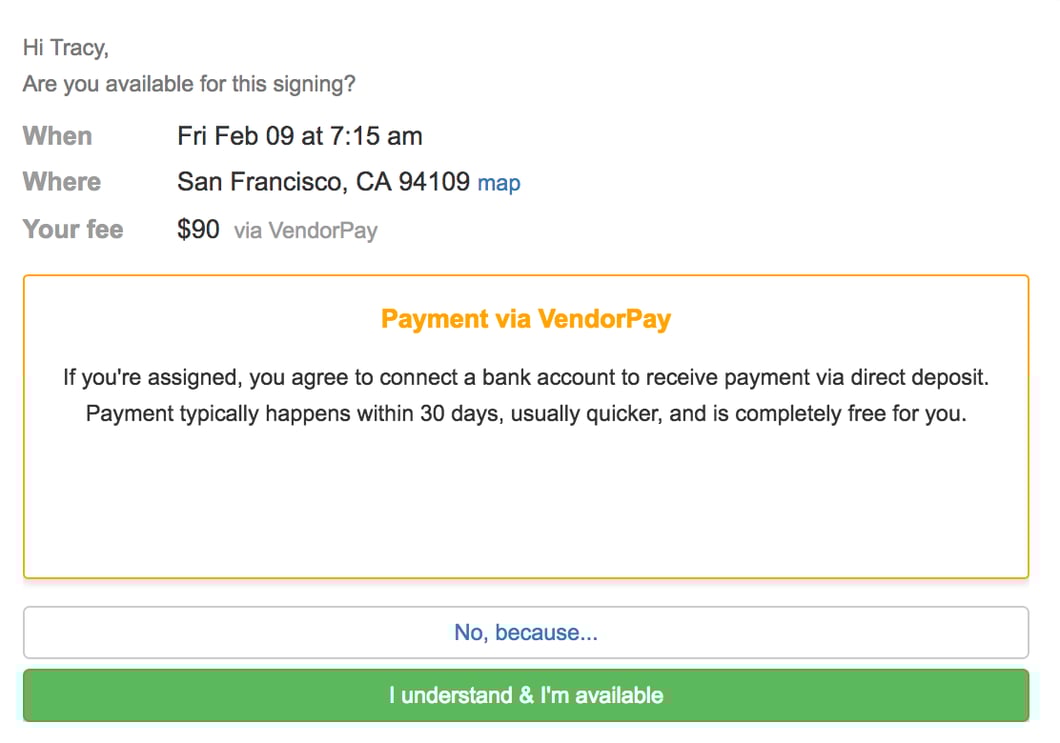This screenshot has width=1060, height=743.
Task: Click the "No, because..." button
Action: (526, 632)
